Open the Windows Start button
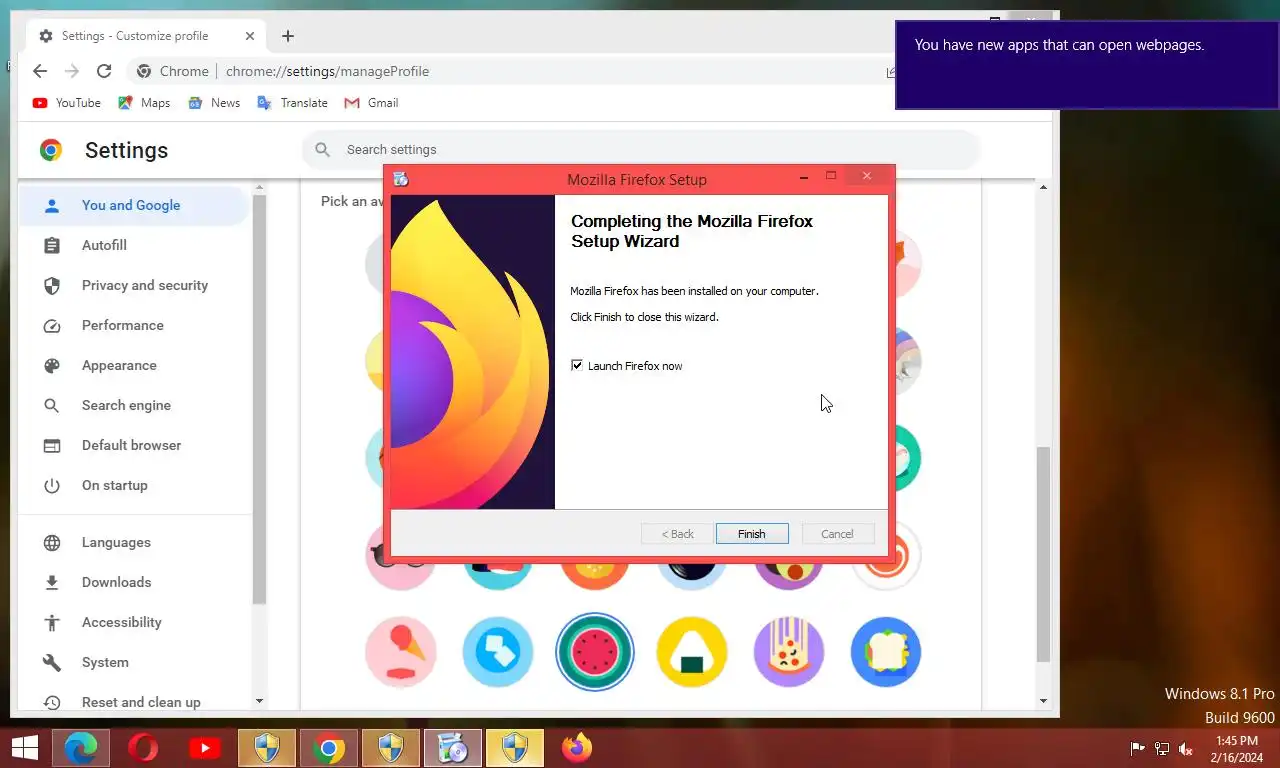1280x768 pixels. click(x=24, y=748)
